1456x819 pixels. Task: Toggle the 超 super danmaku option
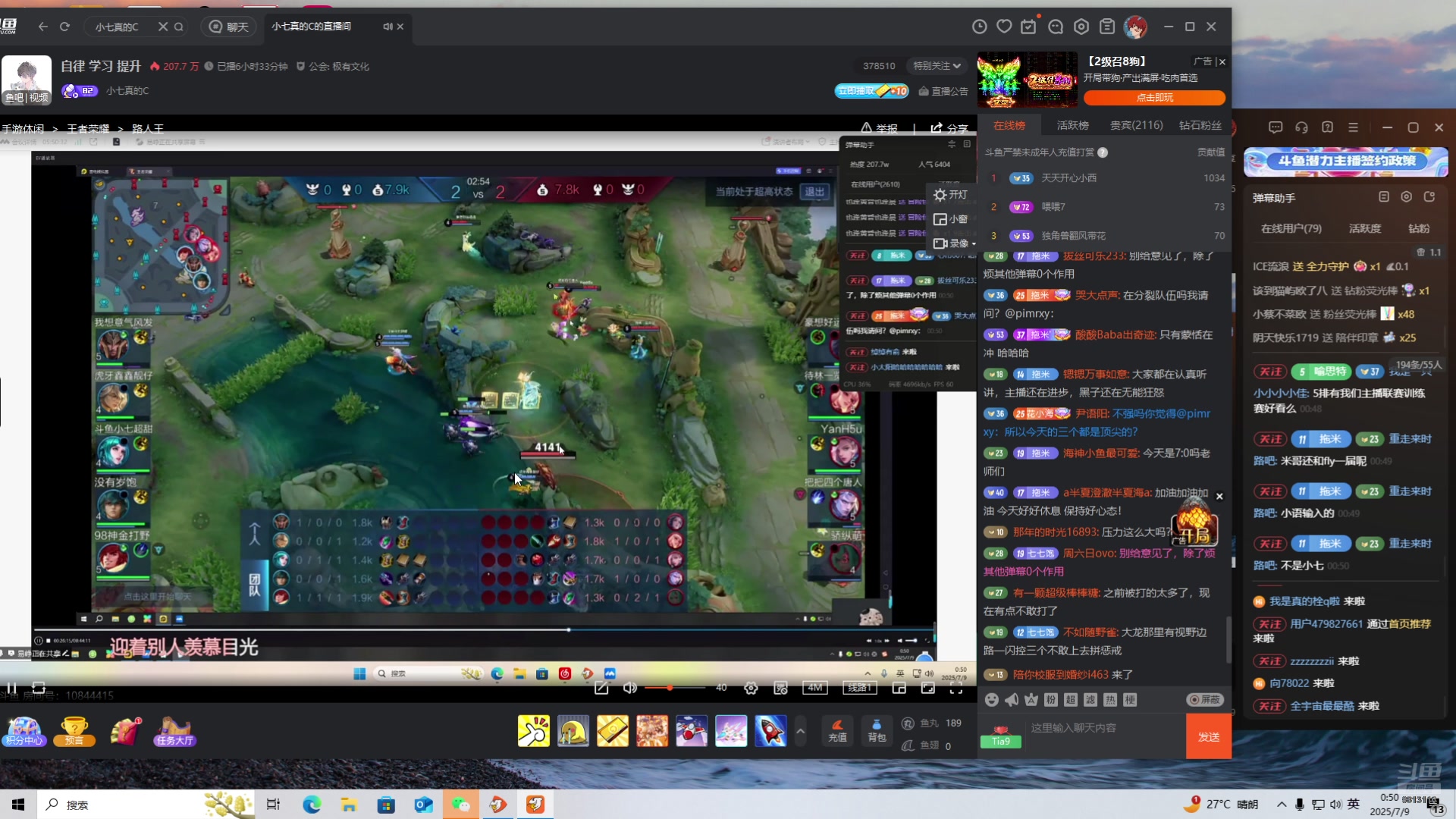pyautogui.click(x=1071, y=700)
